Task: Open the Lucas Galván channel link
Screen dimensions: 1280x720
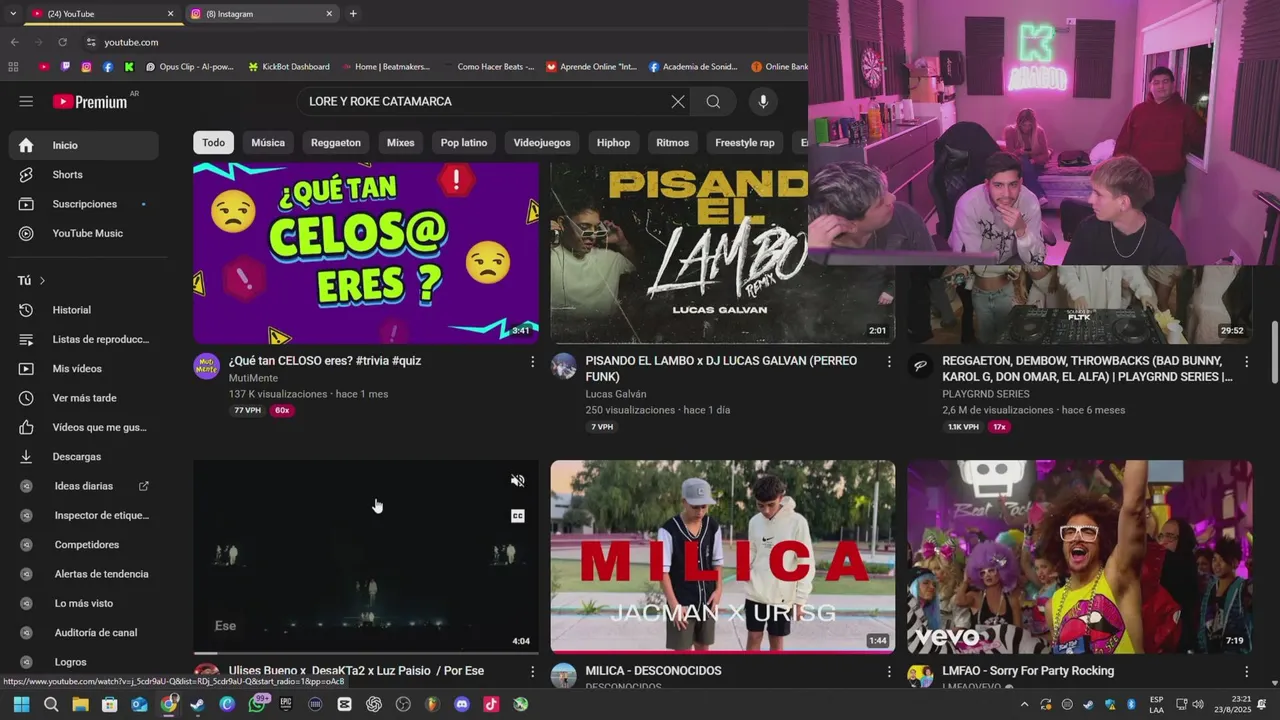Action: (x=616, y=394)
